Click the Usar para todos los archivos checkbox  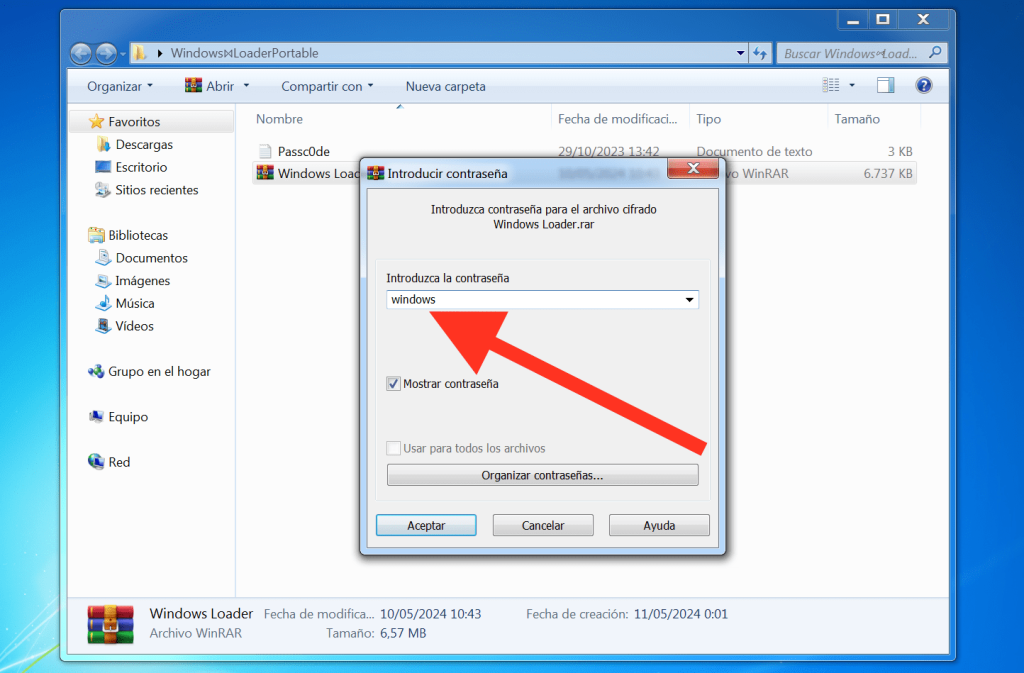click(393, 448)
